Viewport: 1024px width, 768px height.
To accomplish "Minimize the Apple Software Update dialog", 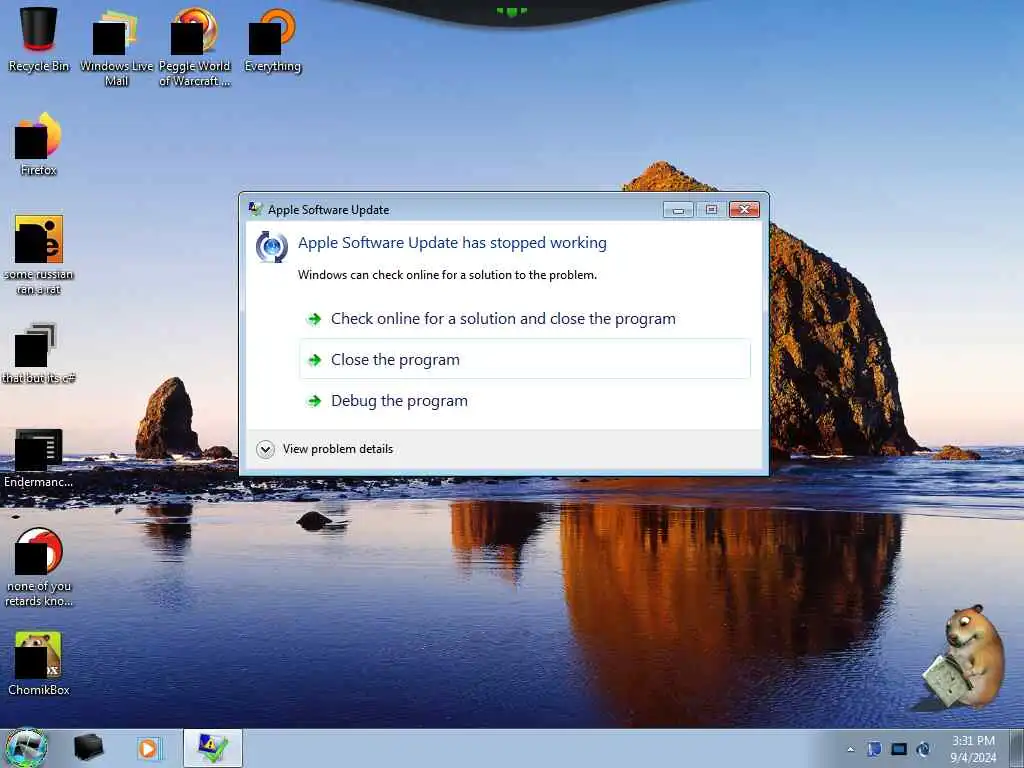I will click(x=678, y=209).
